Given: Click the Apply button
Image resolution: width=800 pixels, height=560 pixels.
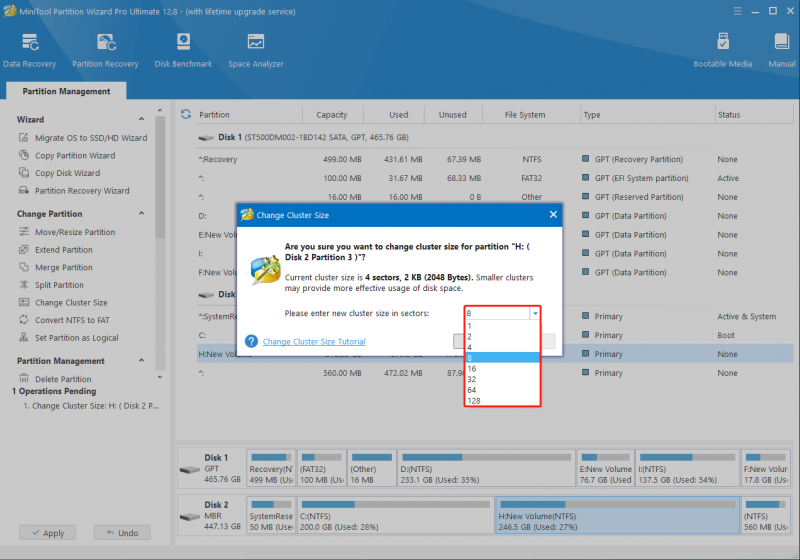Looking at the screenshot, I should point(48,532).
